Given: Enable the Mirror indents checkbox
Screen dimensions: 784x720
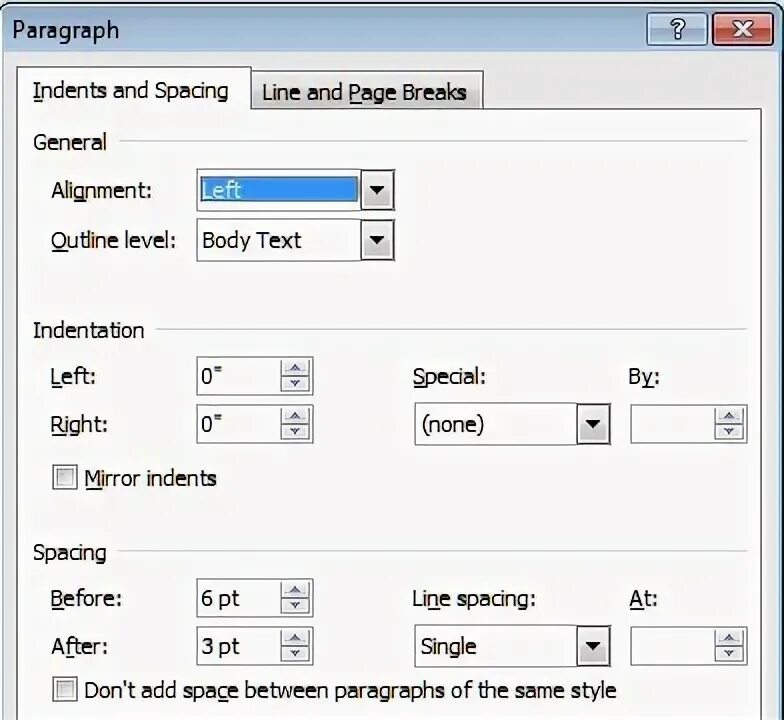Looking at the screenshot, I should click(65, 477).
